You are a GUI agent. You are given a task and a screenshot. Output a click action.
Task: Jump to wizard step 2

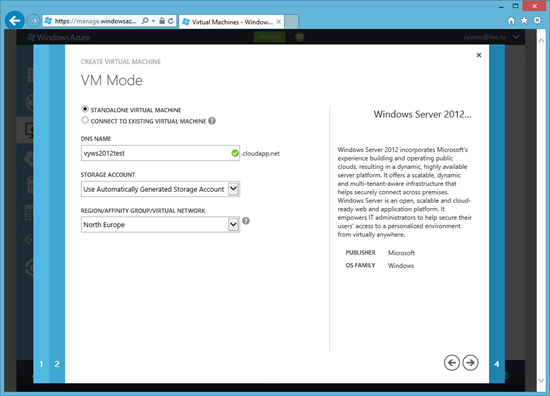click(57, 364)
